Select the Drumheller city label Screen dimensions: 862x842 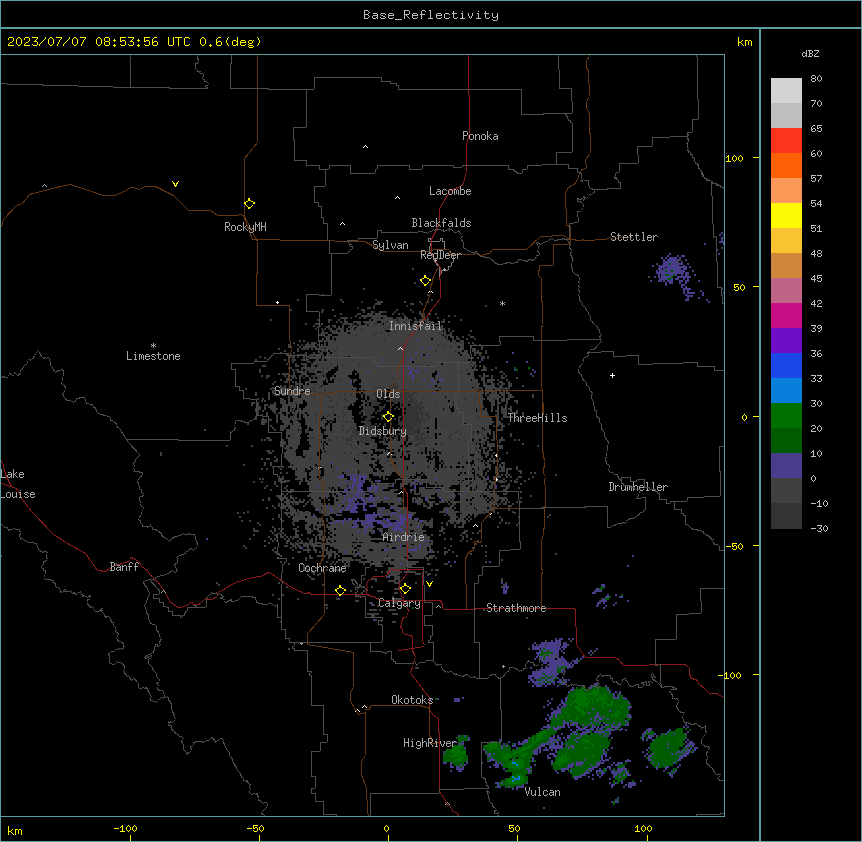tap(638, 487)
